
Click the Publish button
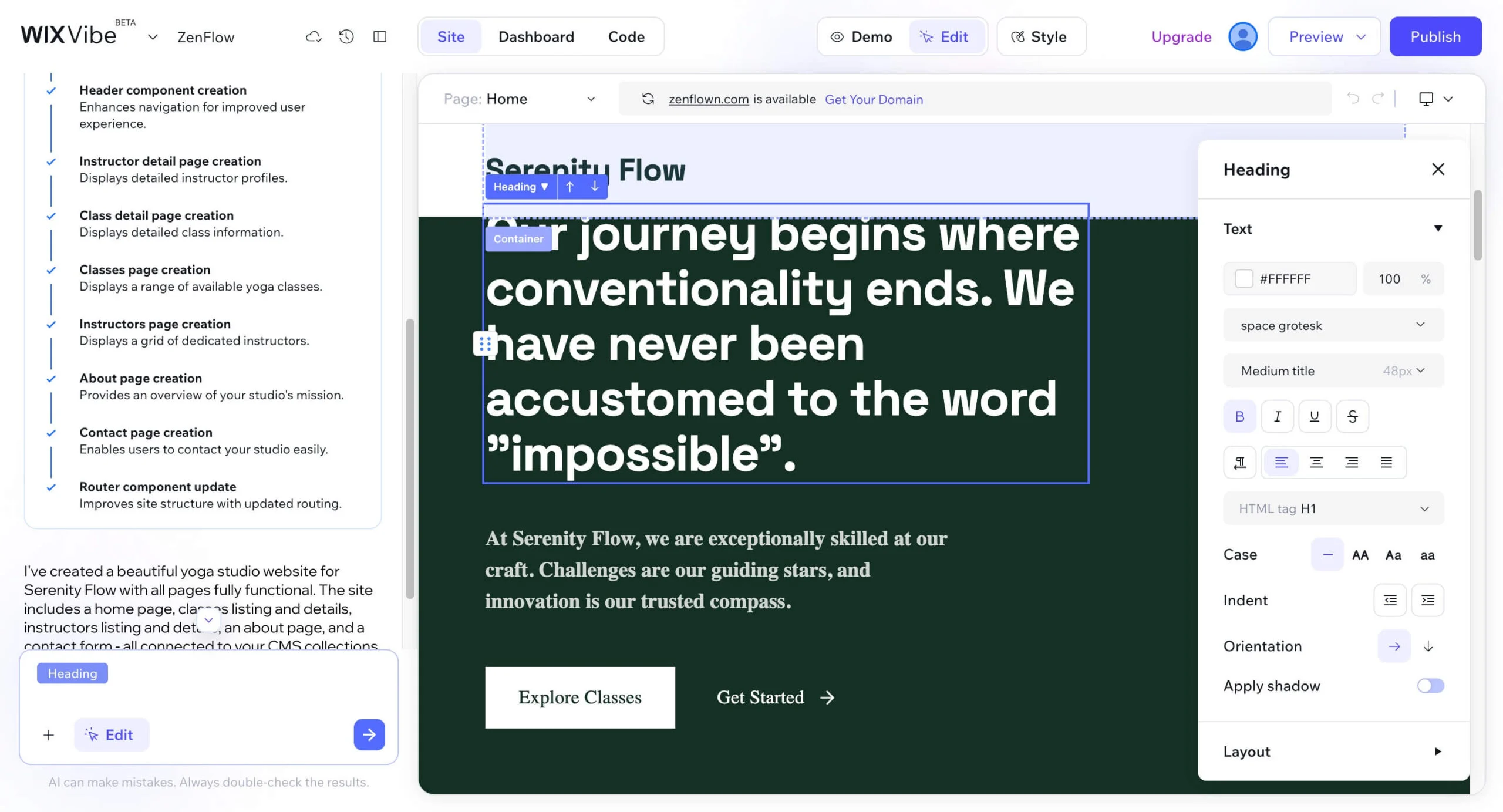pyautogui.click(x=1435, y=36)
